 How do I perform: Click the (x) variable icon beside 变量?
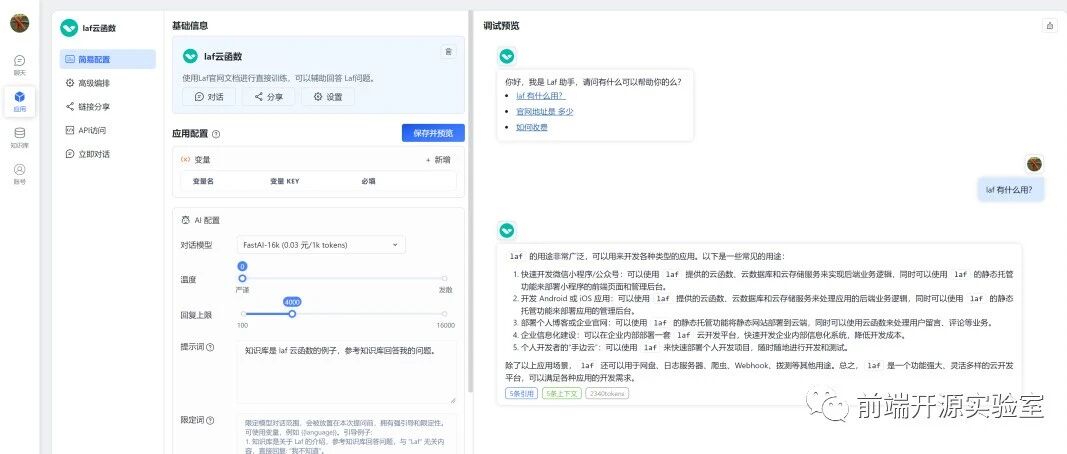point(185,159)
